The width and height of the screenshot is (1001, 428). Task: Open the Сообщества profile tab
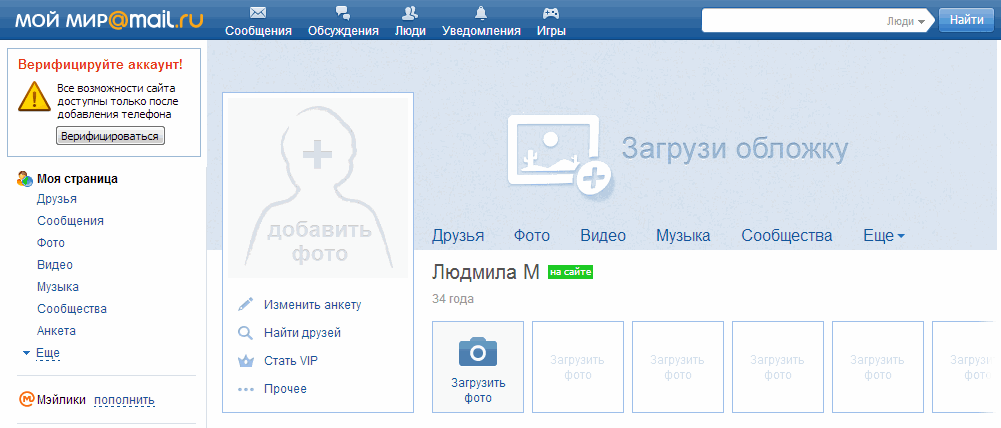coord(786,236)
